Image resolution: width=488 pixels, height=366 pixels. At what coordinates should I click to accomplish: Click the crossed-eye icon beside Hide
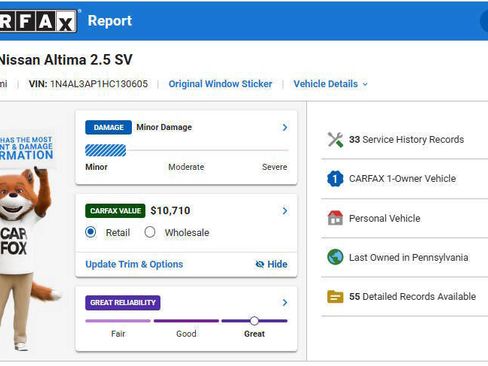[x=260, y=264]
